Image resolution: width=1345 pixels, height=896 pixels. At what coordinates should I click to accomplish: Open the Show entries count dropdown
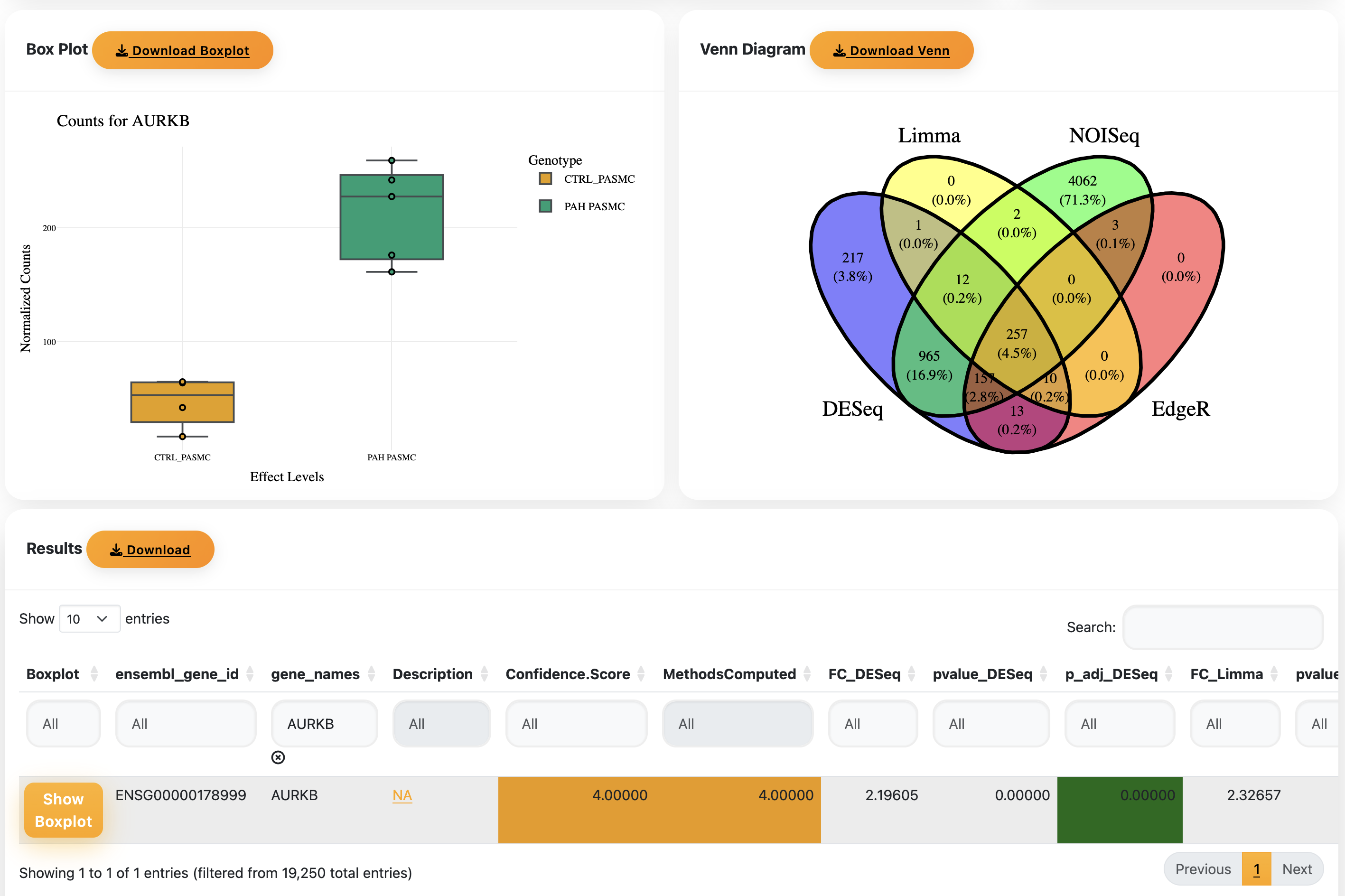89,619
